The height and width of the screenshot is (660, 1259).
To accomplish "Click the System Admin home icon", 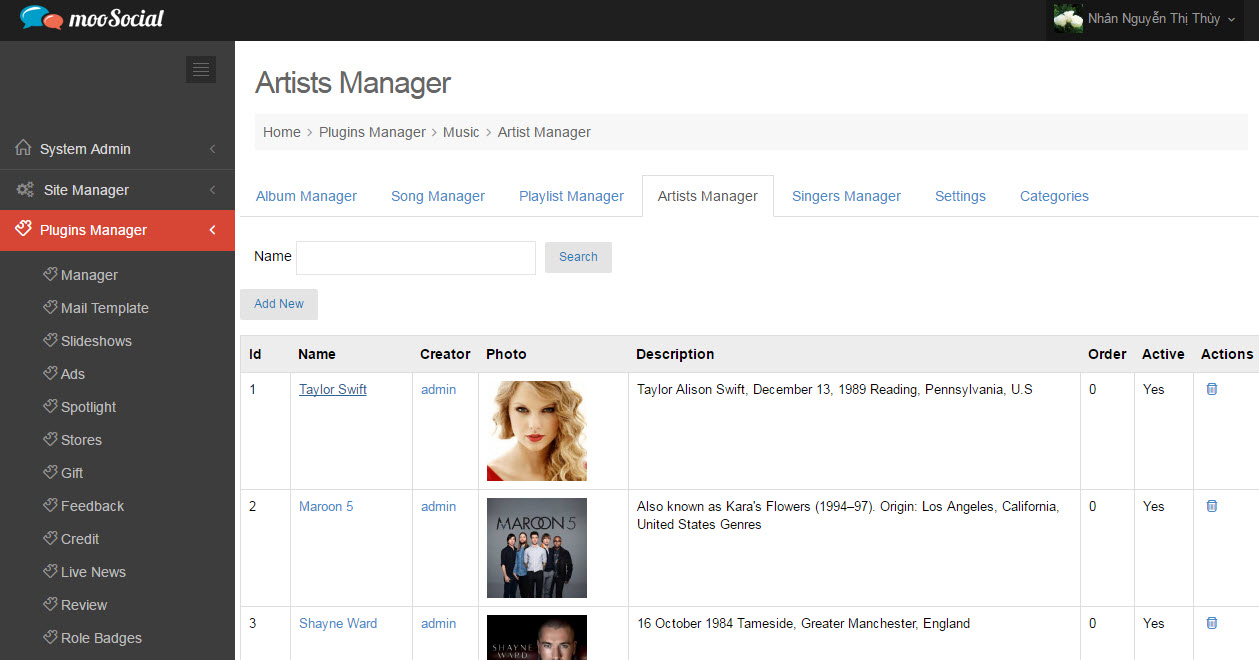I will tap(23, 148).
